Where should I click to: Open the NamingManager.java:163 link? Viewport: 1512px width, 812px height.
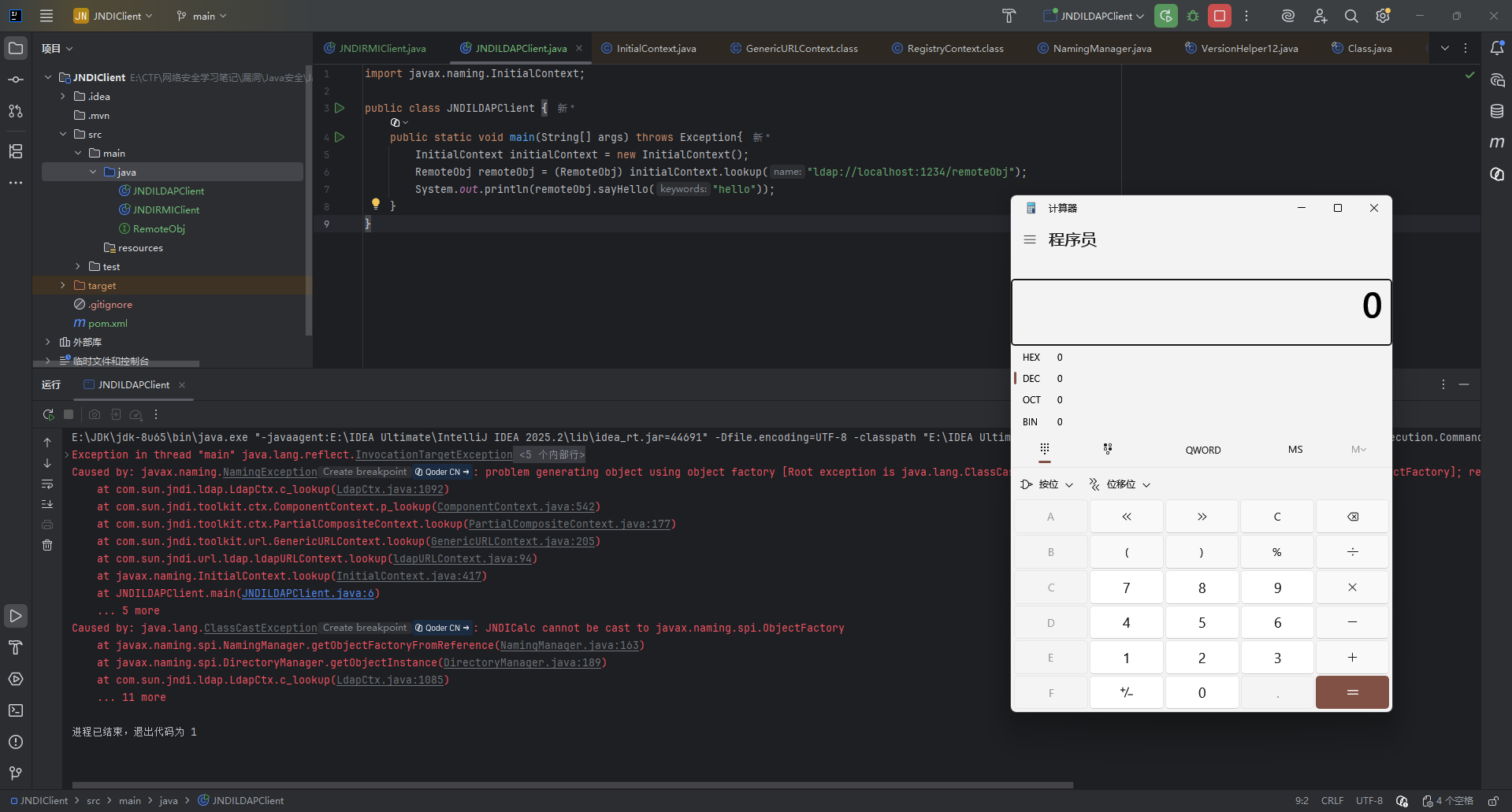point(570,645)
